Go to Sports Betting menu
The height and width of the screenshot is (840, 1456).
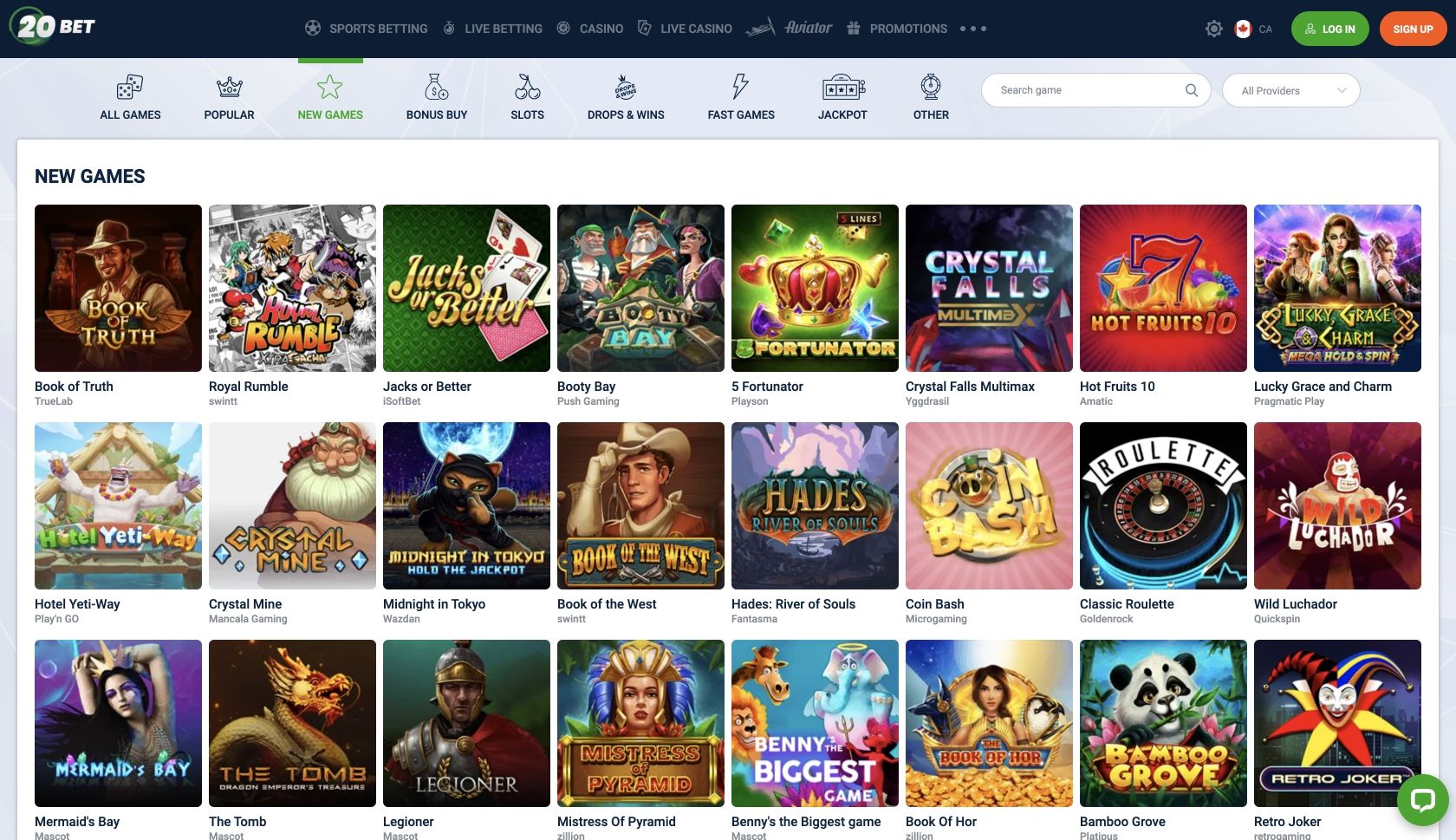tap(367, 29)
